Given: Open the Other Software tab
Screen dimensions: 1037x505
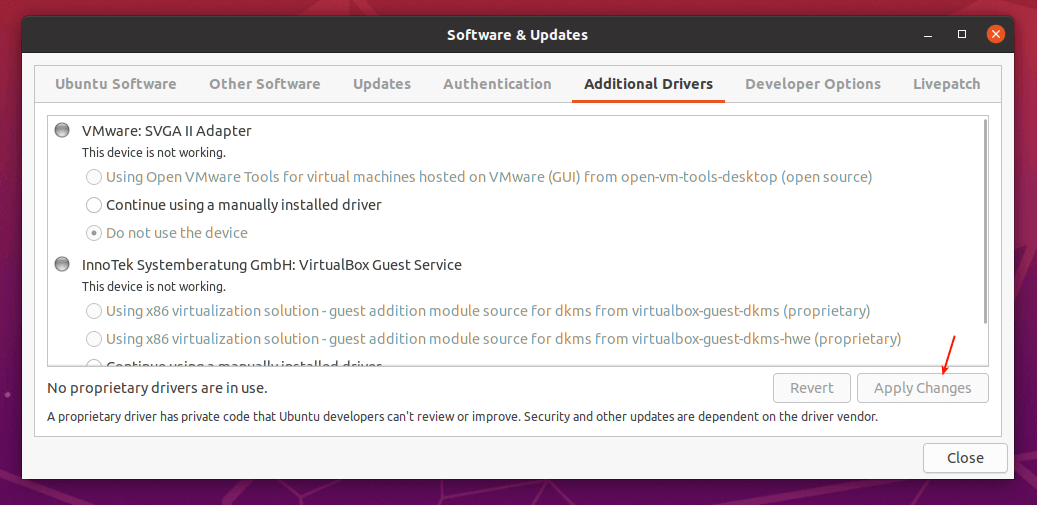Looking at the screenshot, I should (x=264, y=84).
